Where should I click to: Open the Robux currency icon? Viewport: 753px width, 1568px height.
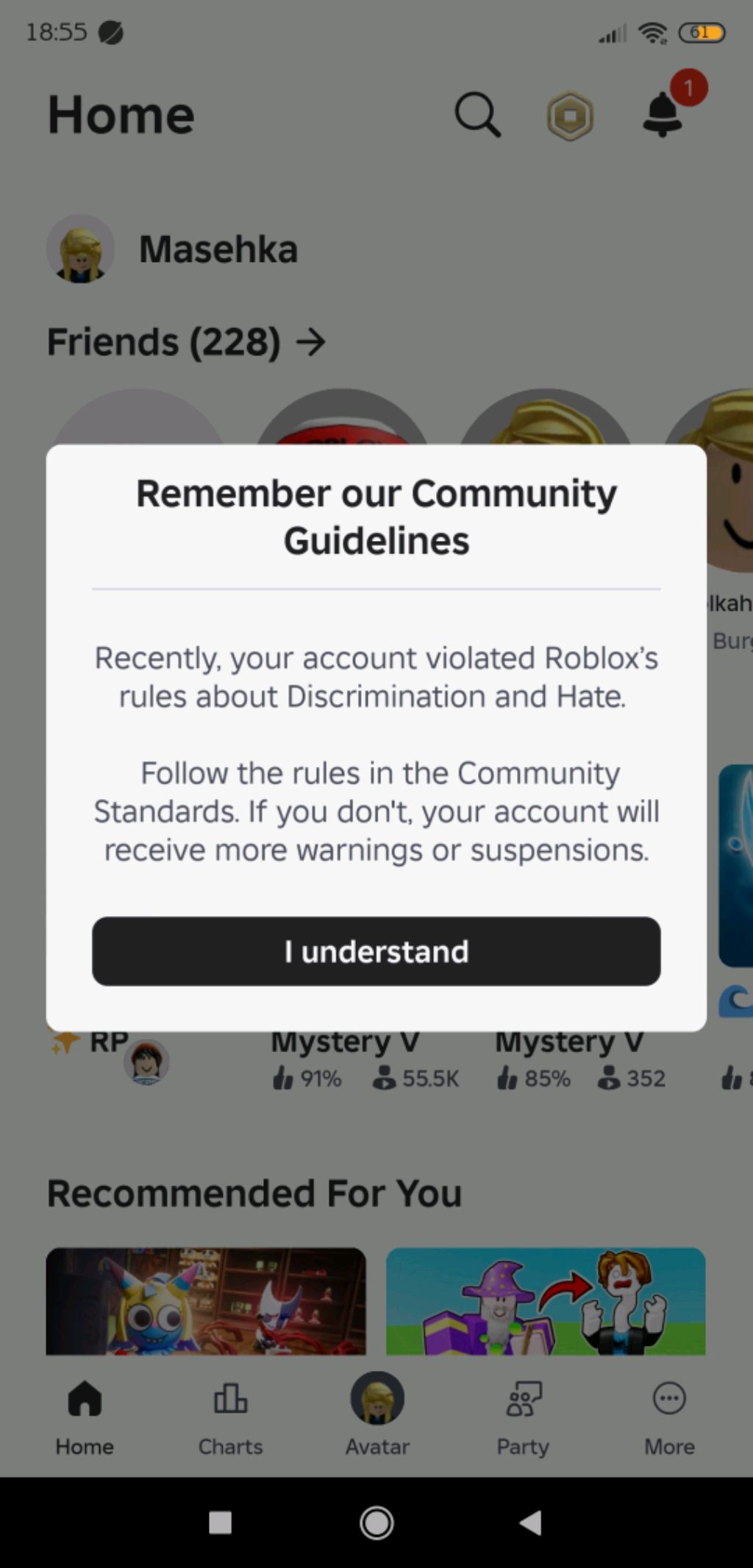pyautogui.click(x=570, y=116)
